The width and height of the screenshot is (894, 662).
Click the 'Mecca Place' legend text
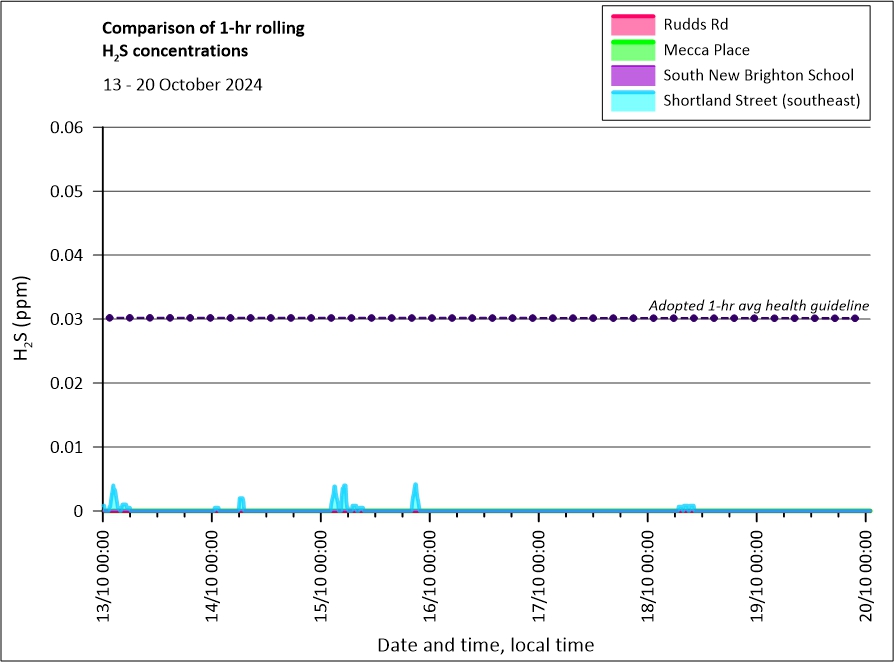tap(706, 50)
